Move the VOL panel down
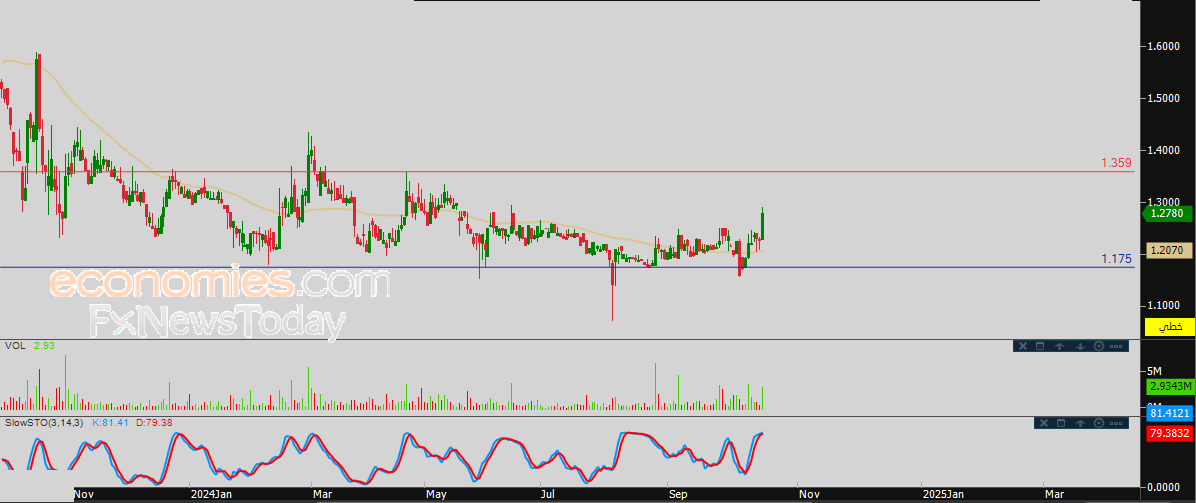 pyautogui.click(x=1080, y=347)
